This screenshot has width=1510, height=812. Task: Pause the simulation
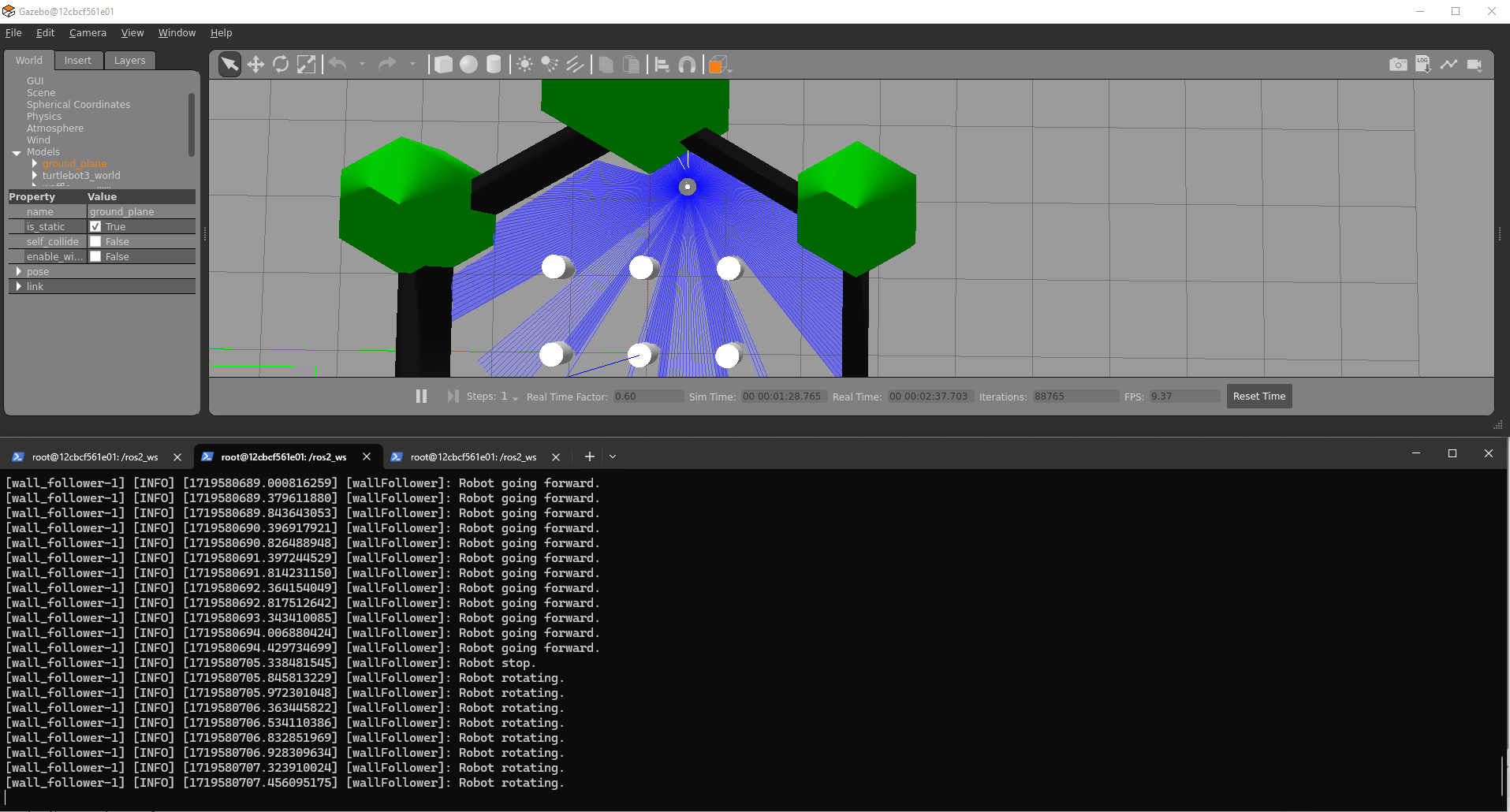click(422, 397)
